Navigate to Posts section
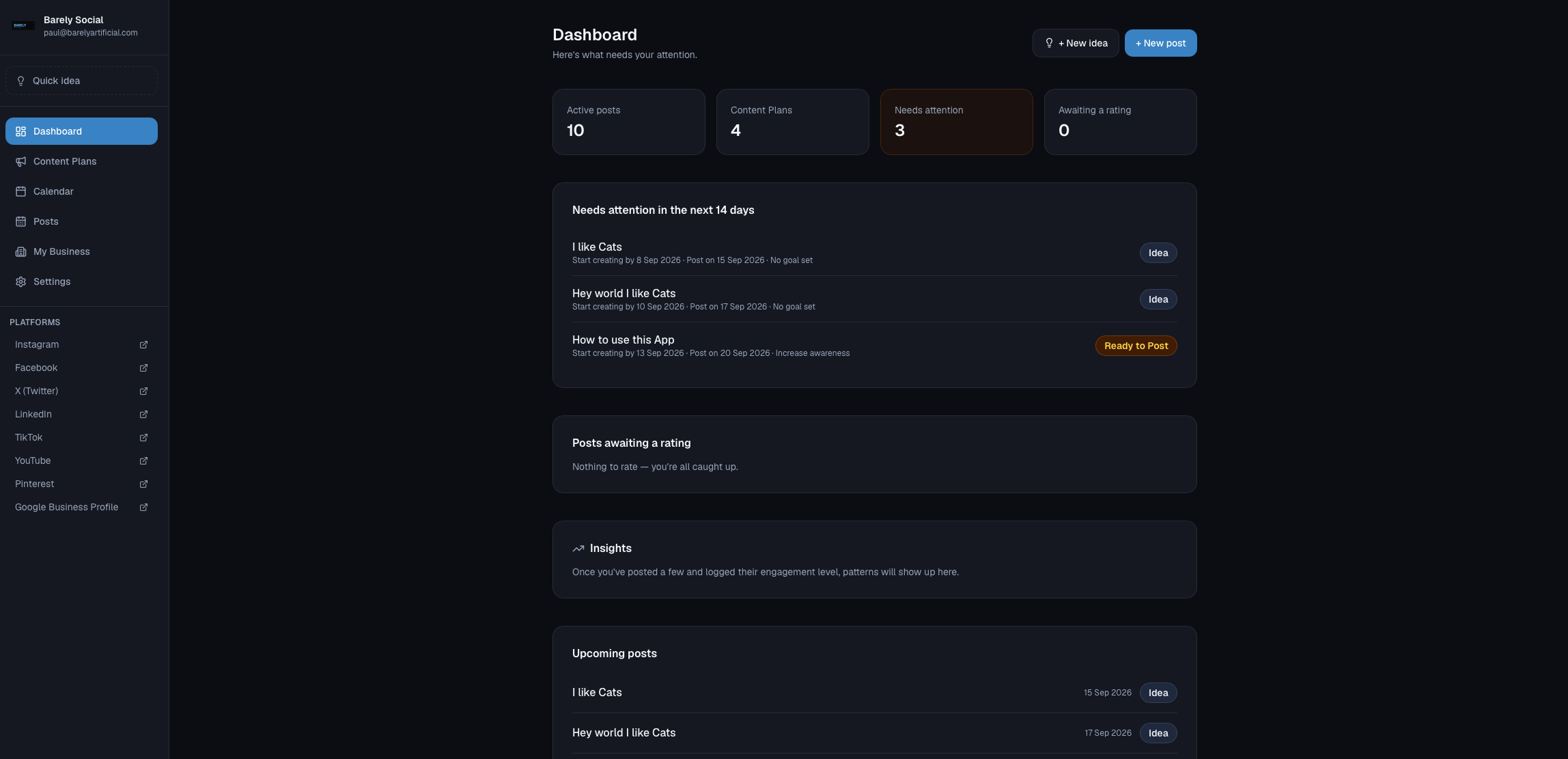Viewport: 1568px width, 759px height. [81, 221]
